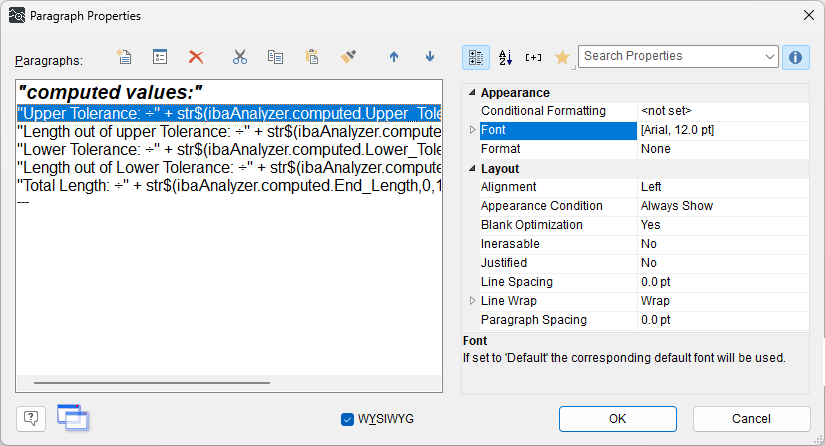Toggle the blue info description button
The width and height of the screenshot is (825, 446).
coord(796,57)
